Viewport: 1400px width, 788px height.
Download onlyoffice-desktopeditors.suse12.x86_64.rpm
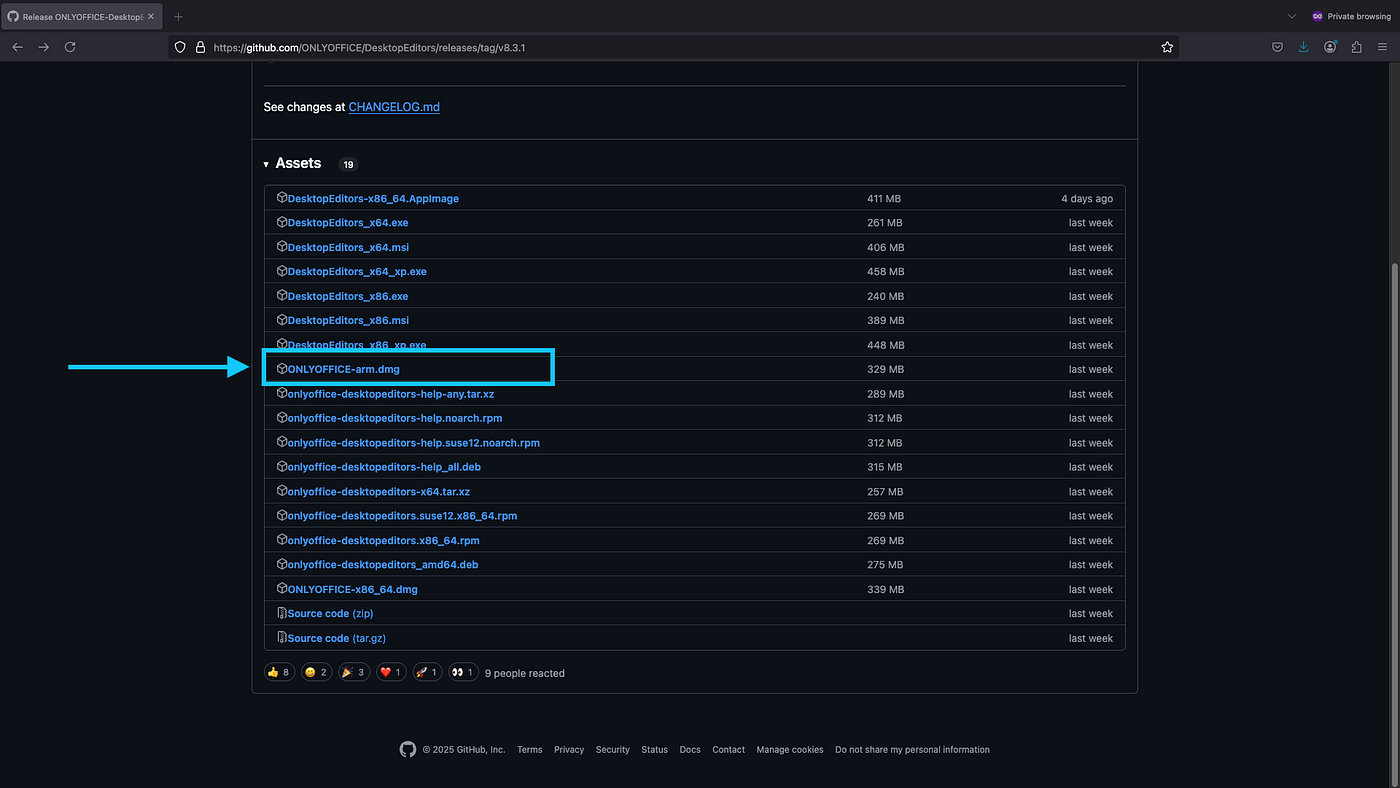(402, 516)
